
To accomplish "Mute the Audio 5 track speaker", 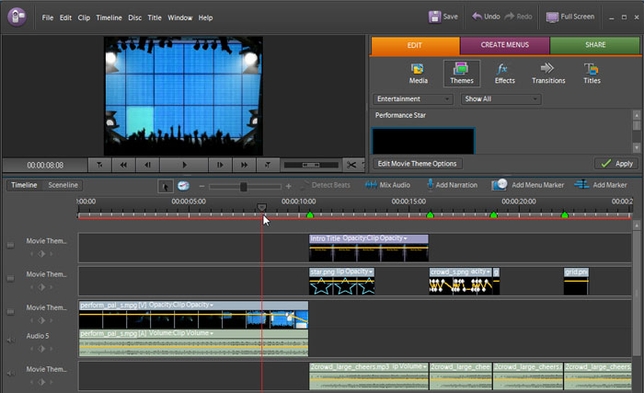I will pos(11,340).
